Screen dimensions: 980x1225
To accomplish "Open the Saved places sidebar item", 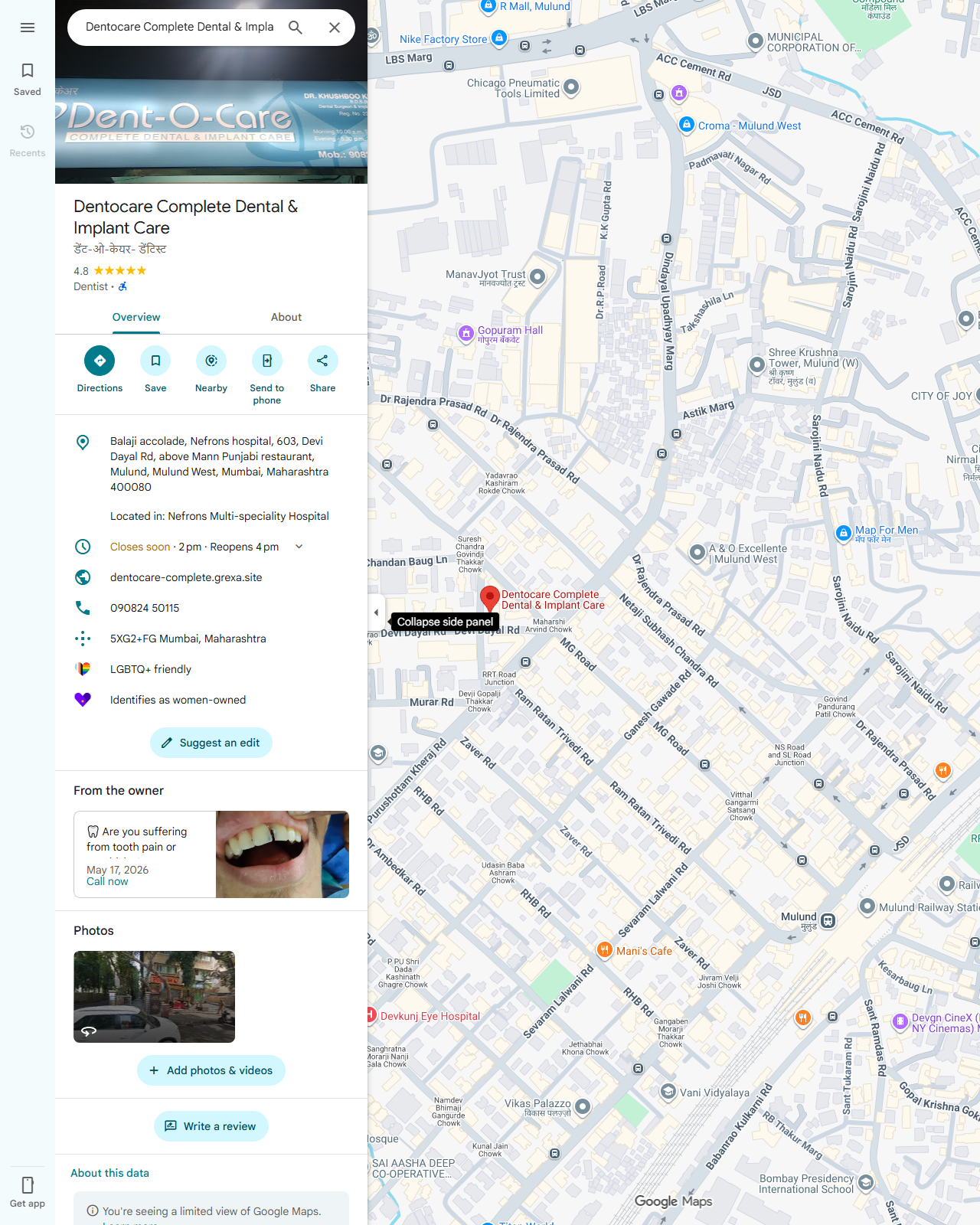I will (x=28, y=80).
